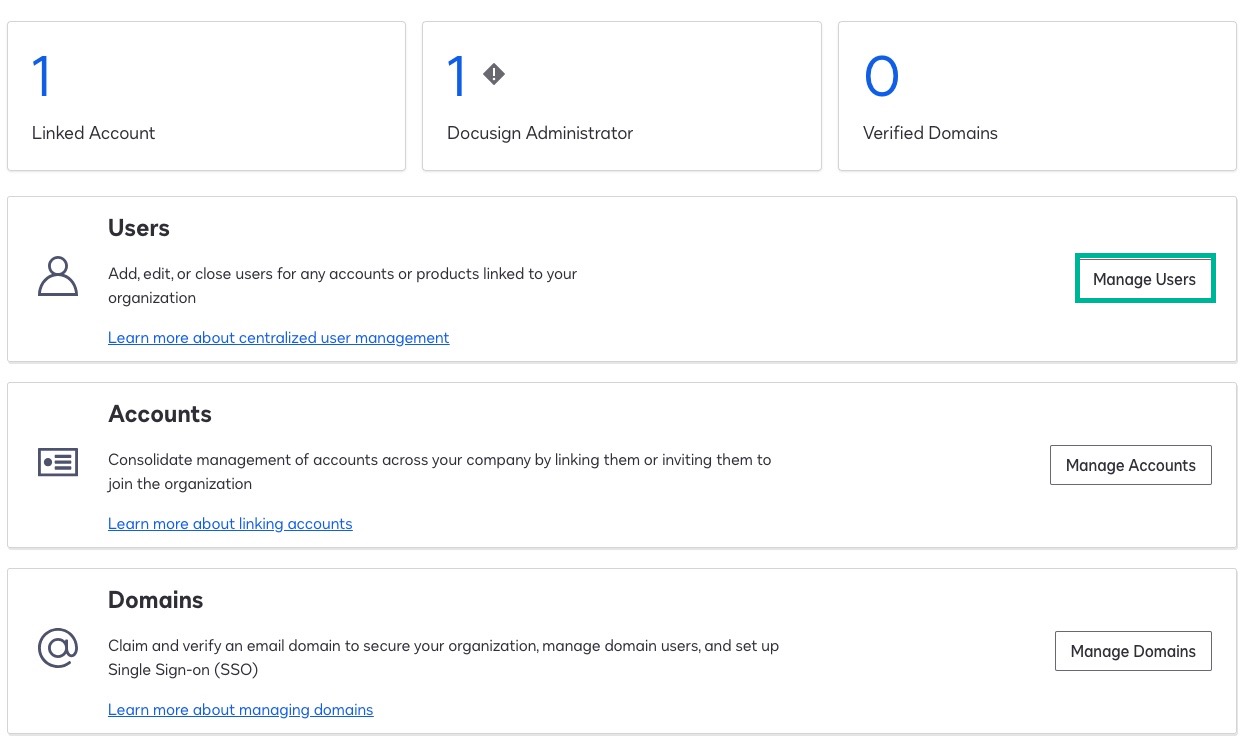Open the managing domains learn more link
The width and height of the screenshot is (1251, 752).
(240, 709)
